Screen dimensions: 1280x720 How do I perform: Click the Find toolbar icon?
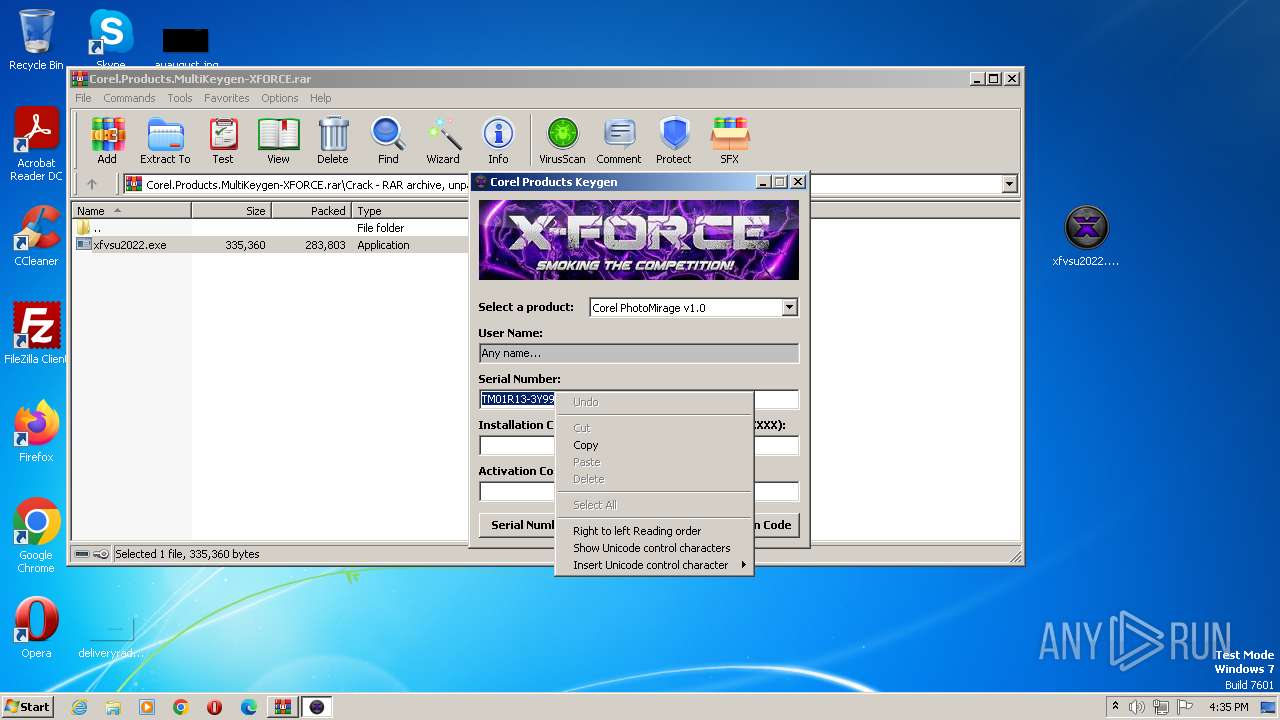pos(388,140)
